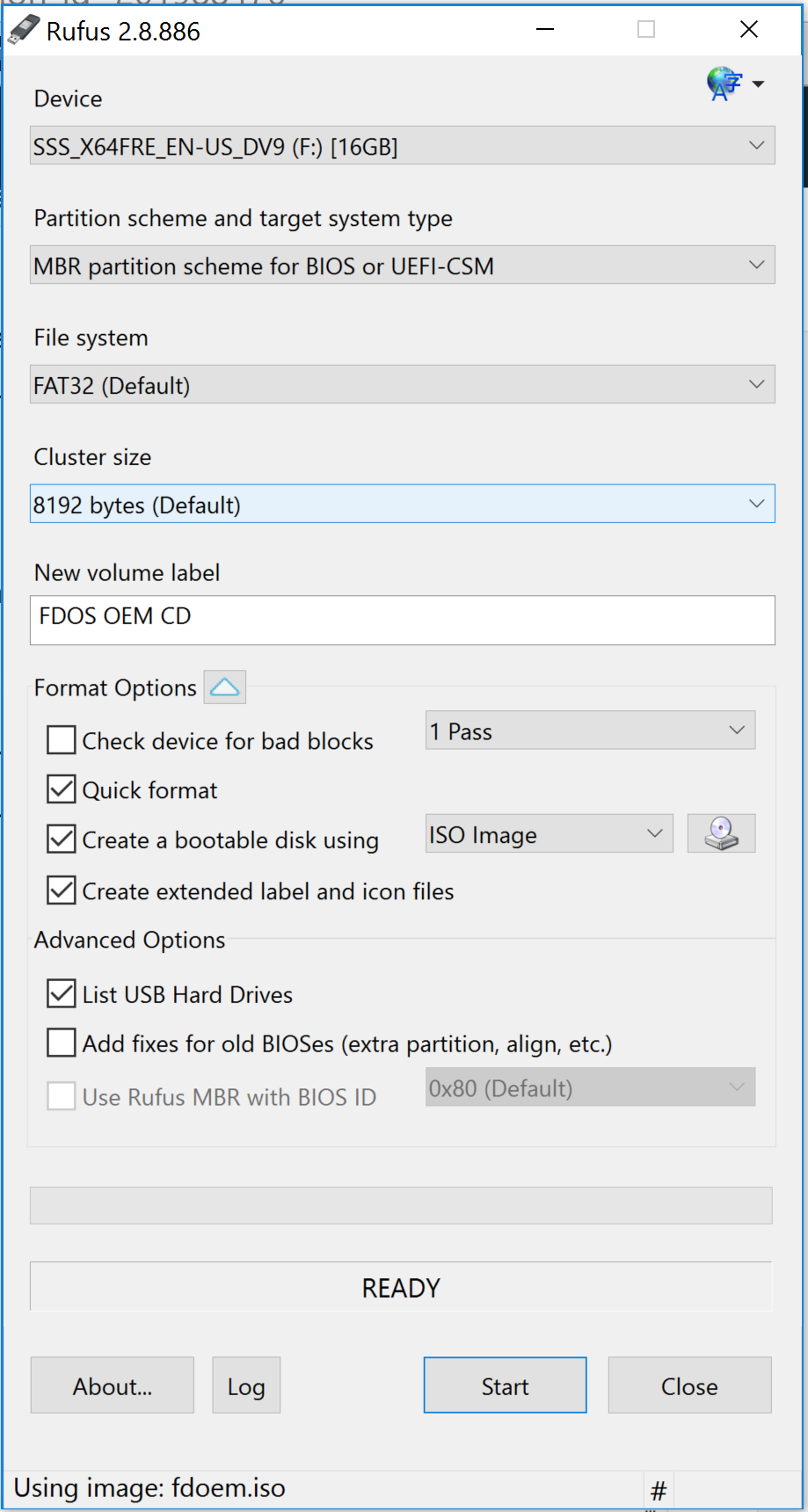Viewport: 808px width, 1512px height.
Task: Uncheck List USB Hard Drives
Action: tap(62, 994)
